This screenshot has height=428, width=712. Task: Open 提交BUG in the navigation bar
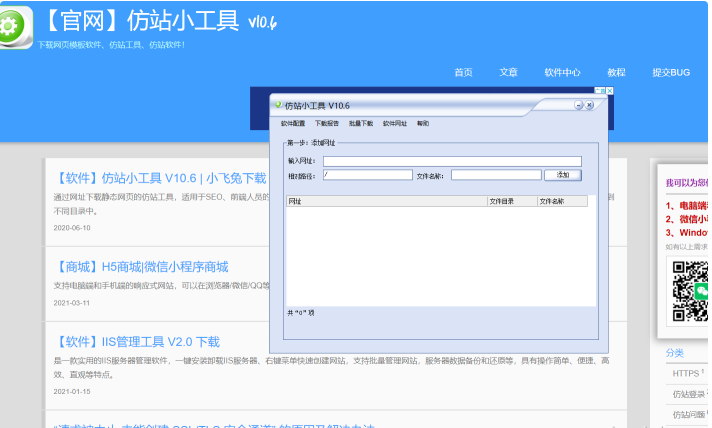[671, 73]
